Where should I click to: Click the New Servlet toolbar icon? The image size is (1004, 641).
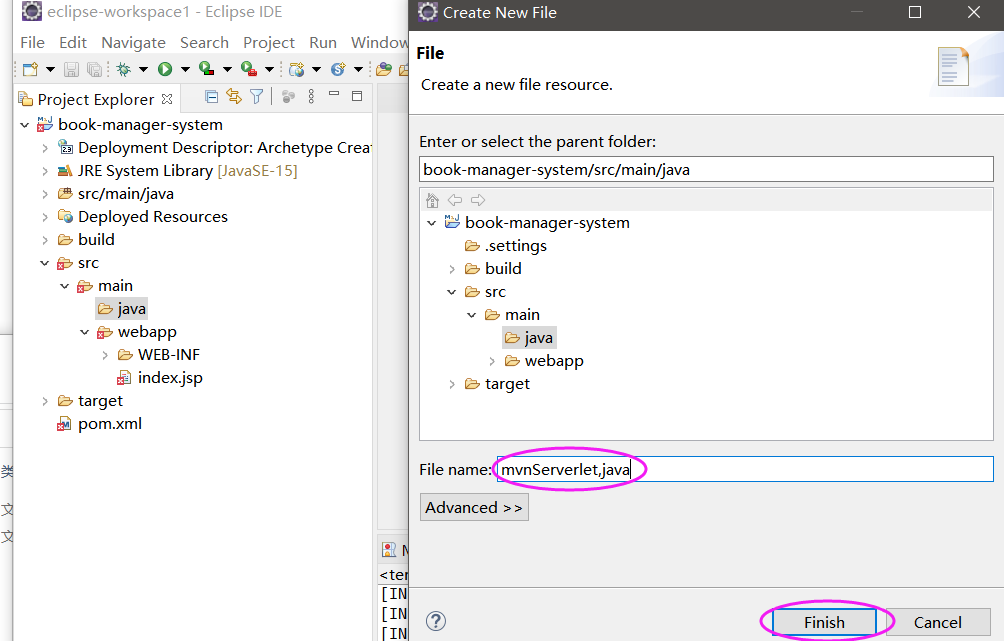338,69
